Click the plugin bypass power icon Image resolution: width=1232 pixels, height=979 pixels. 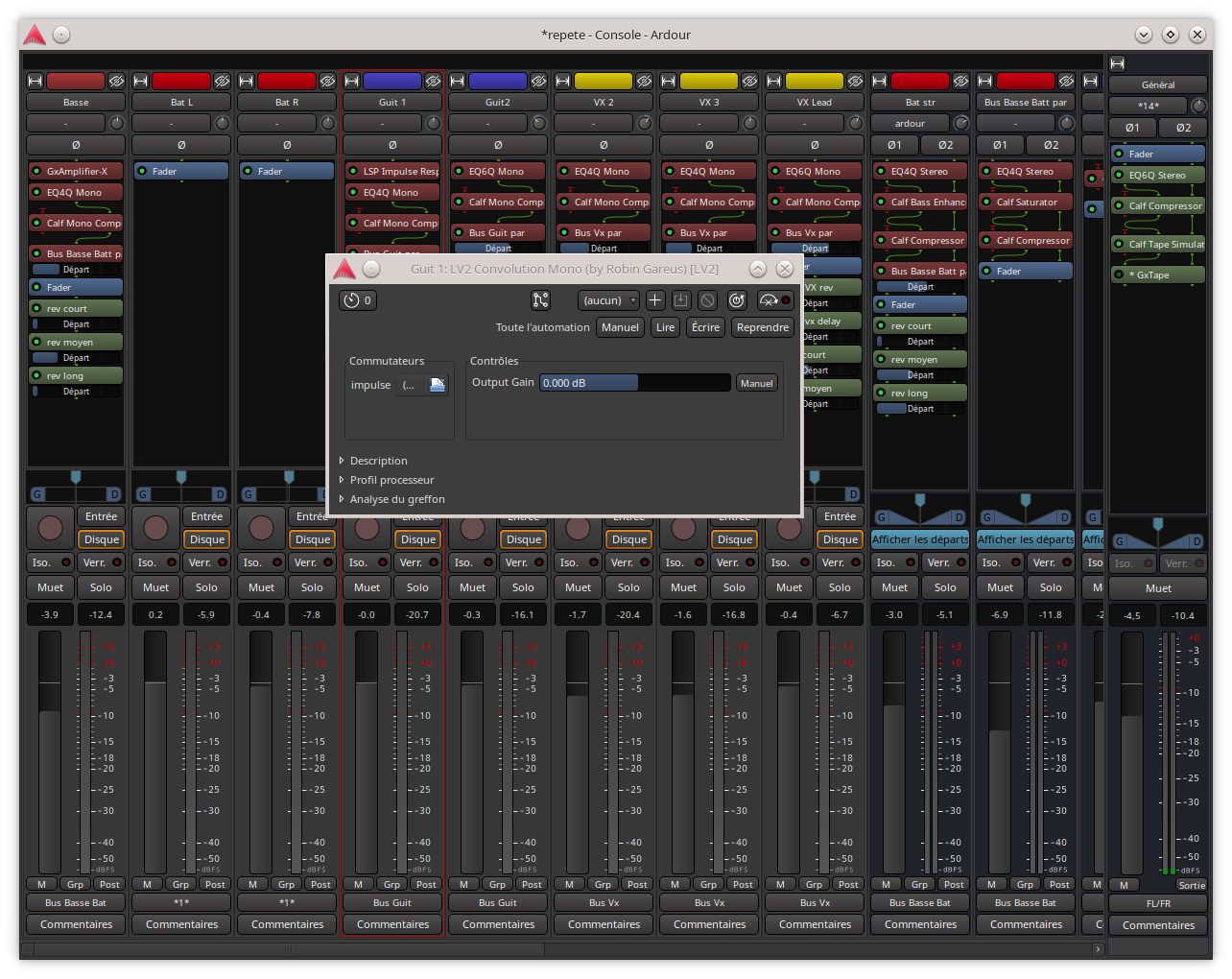pyautogui.click(x=737, y=300)
